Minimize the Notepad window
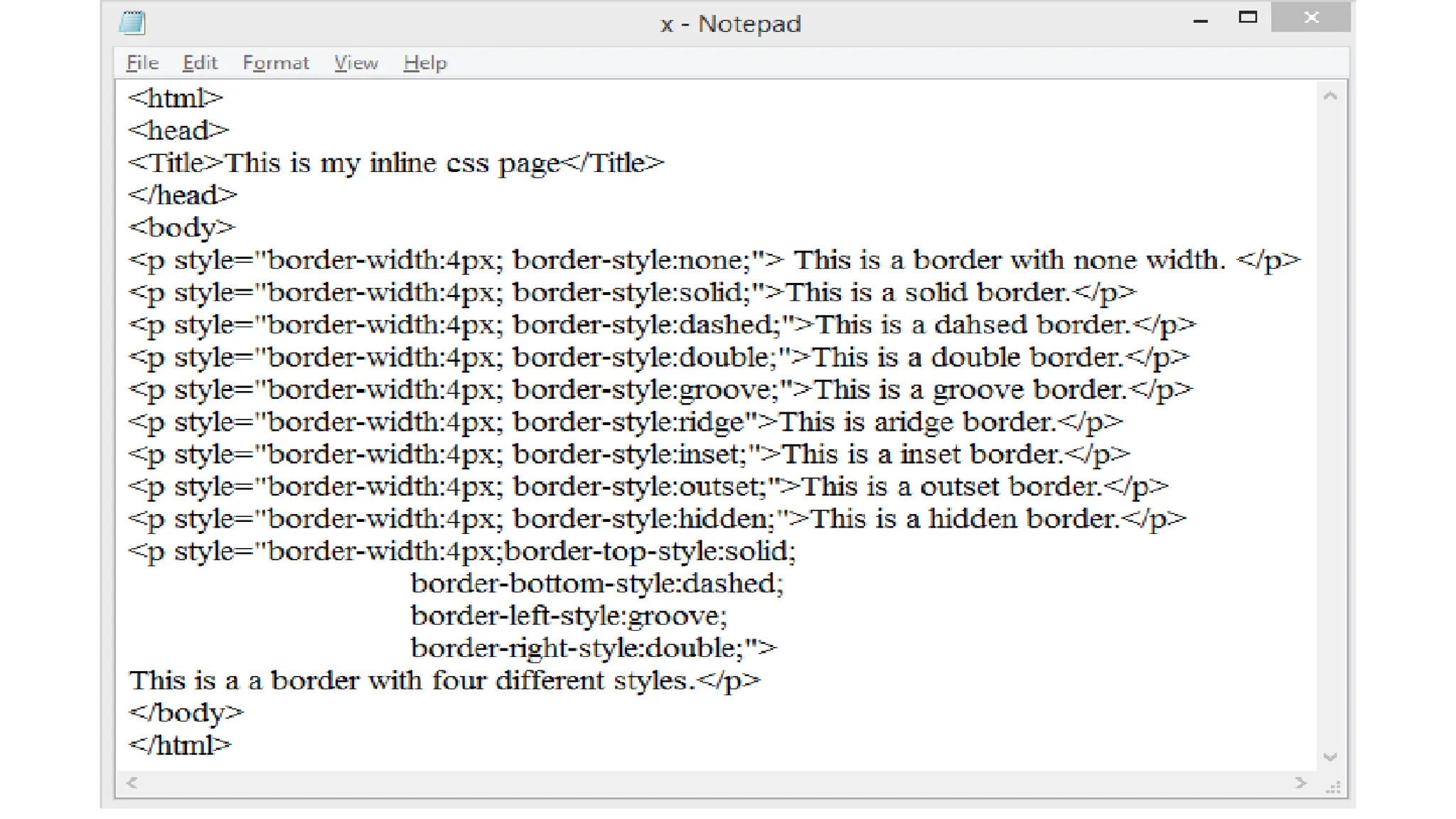Screen dimensions: 1456x819 pos(1201,19)
